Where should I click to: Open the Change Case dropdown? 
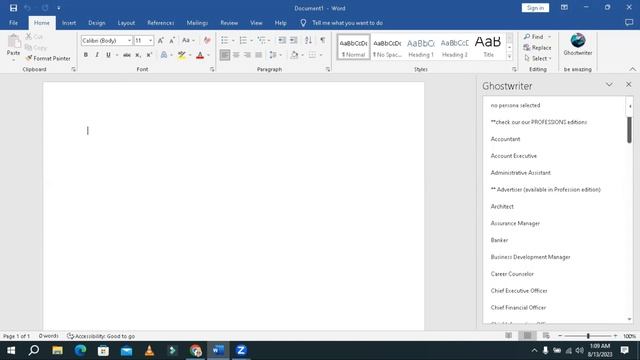click(x=188, y=40)
